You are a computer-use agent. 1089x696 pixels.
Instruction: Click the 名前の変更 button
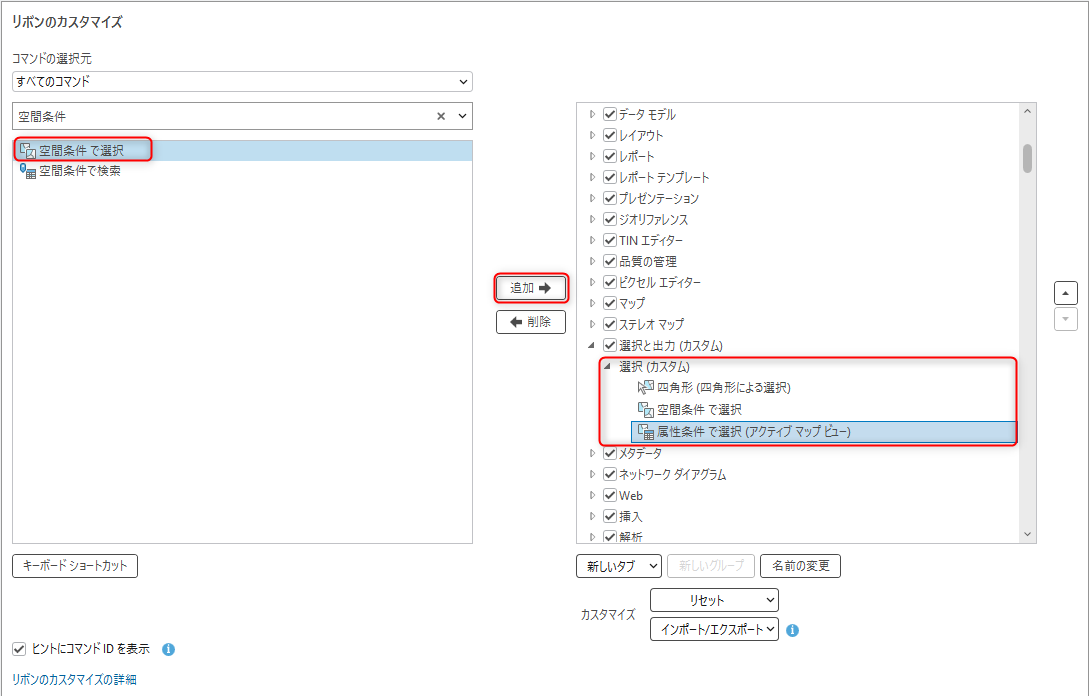point(800,566)
